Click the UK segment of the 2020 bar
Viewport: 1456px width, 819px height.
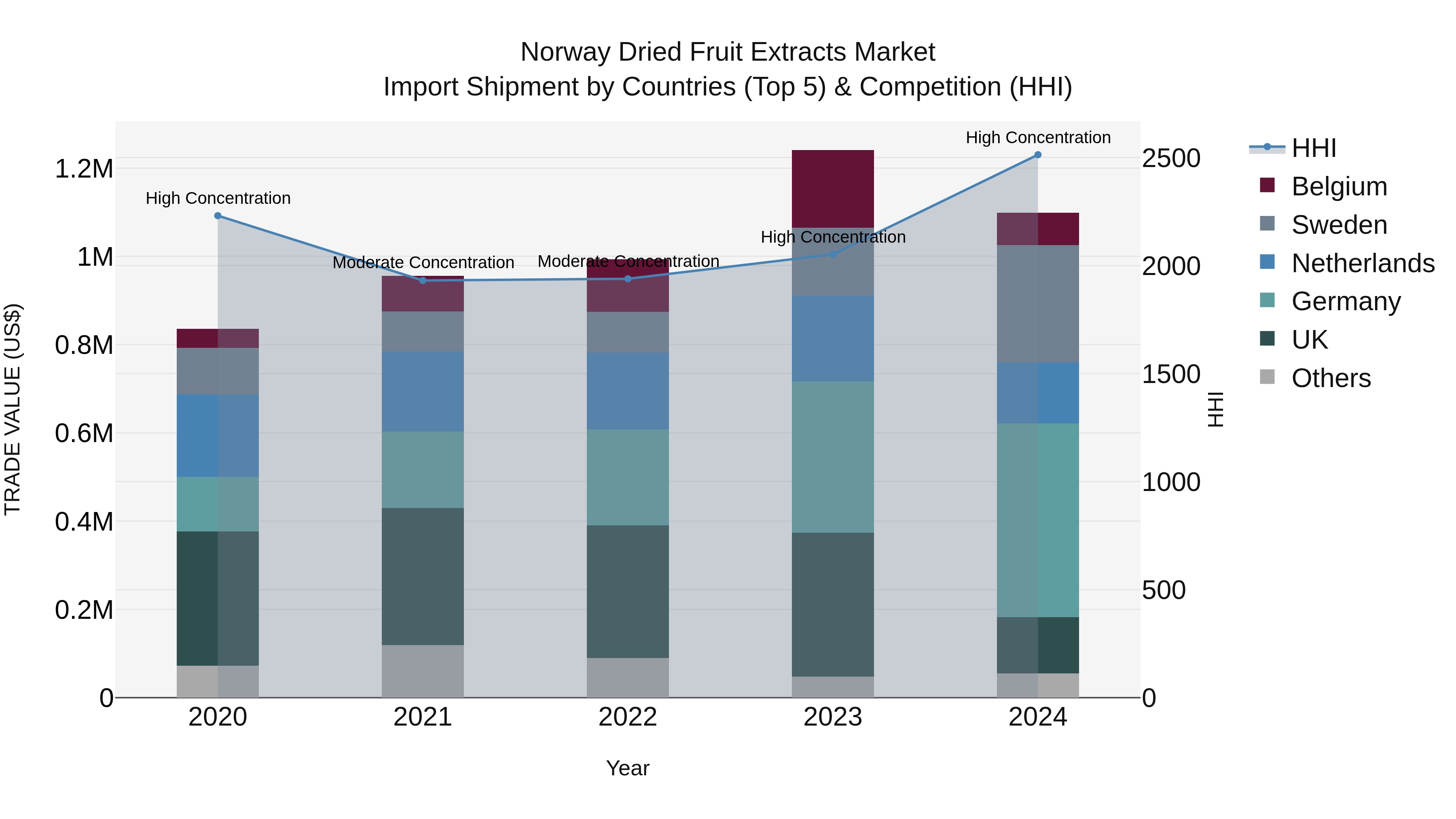coord(218,599)
